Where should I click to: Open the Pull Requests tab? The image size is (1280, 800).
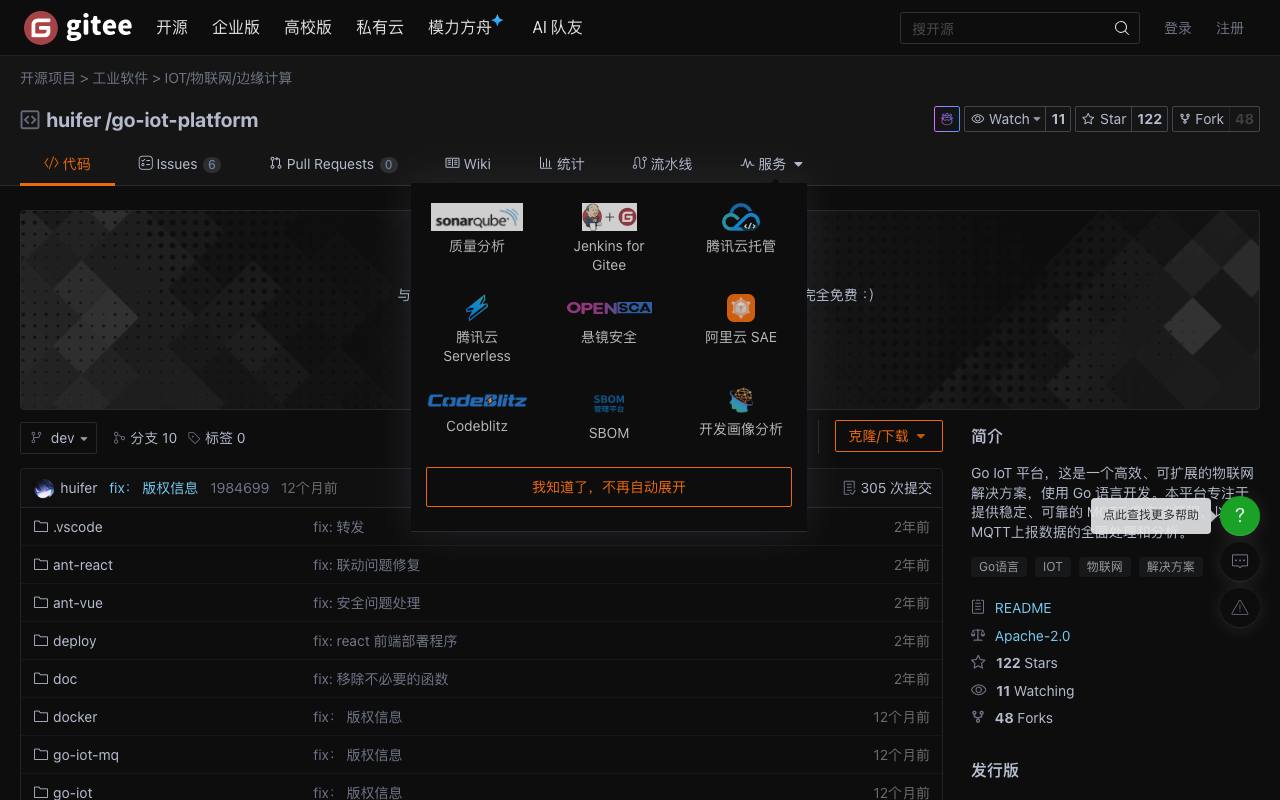click(333, 164)
